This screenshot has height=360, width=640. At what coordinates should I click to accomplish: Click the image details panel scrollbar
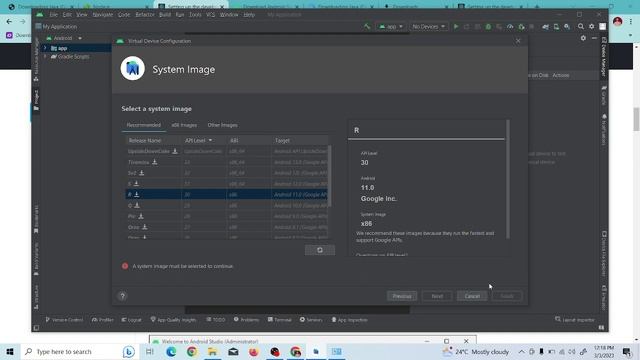tap(508, 179)
